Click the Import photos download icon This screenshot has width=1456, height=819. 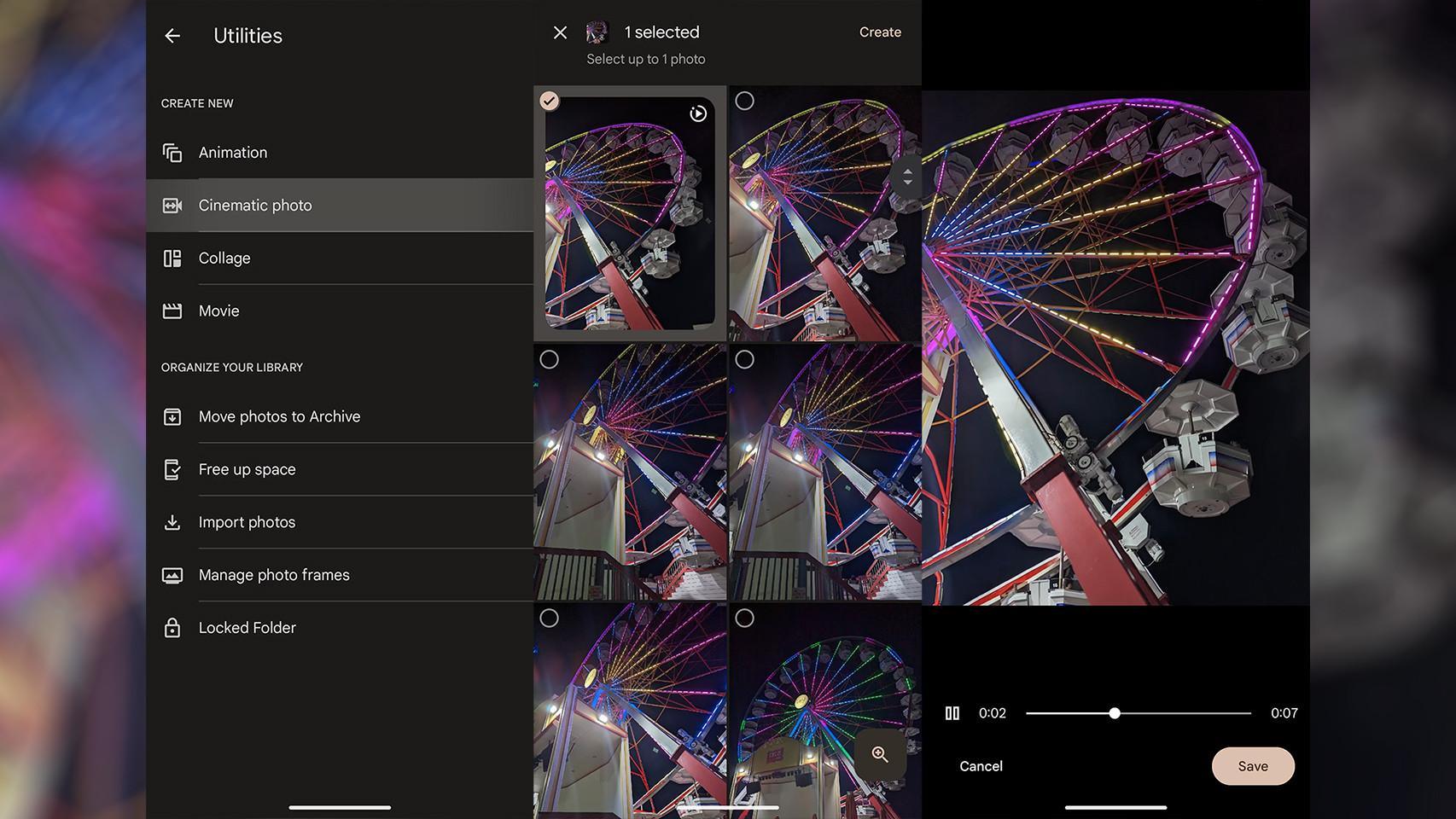pos(172,522)
